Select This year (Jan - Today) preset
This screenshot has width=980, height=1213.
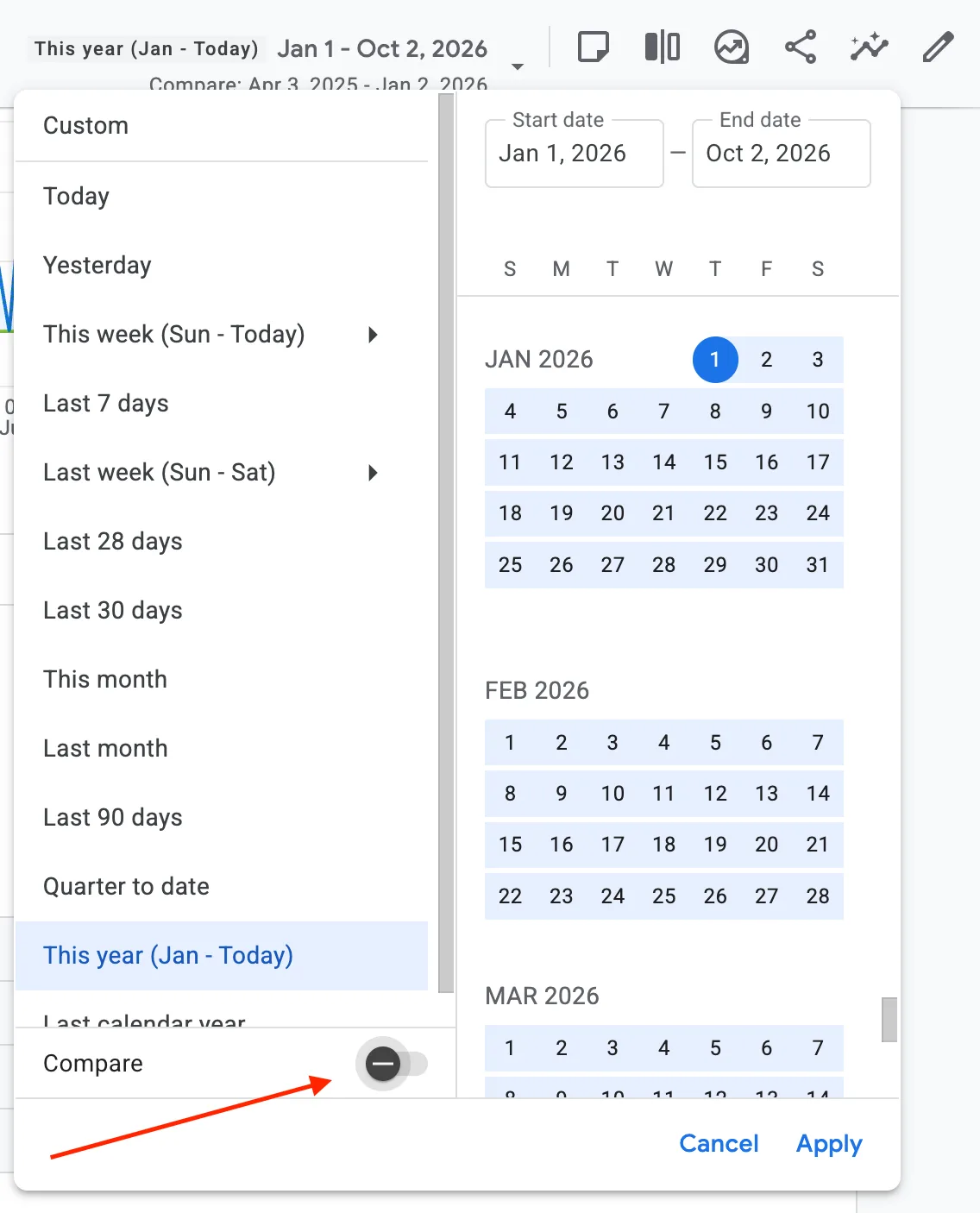[x=222, y=956]
